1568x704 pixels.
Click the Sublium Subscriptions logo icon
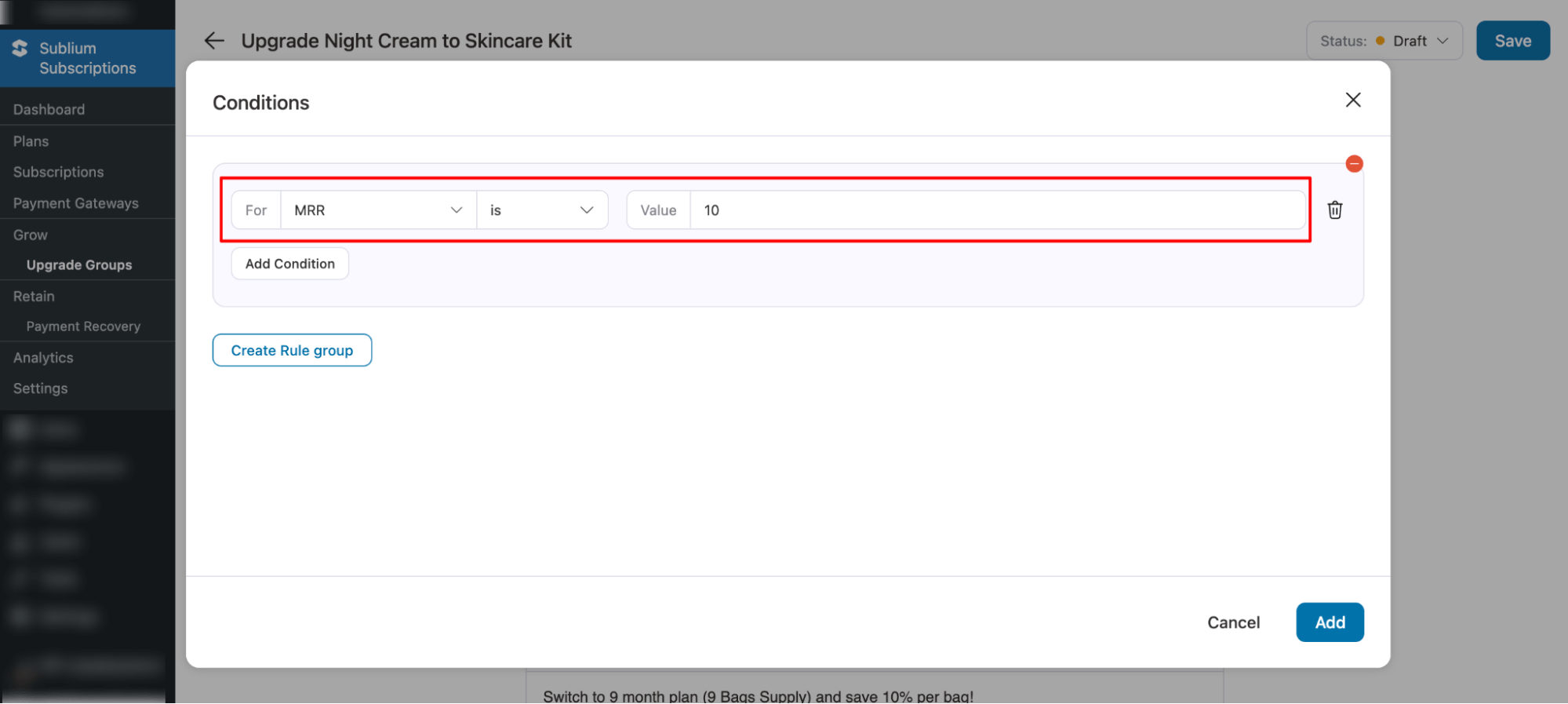coord(20,49)
